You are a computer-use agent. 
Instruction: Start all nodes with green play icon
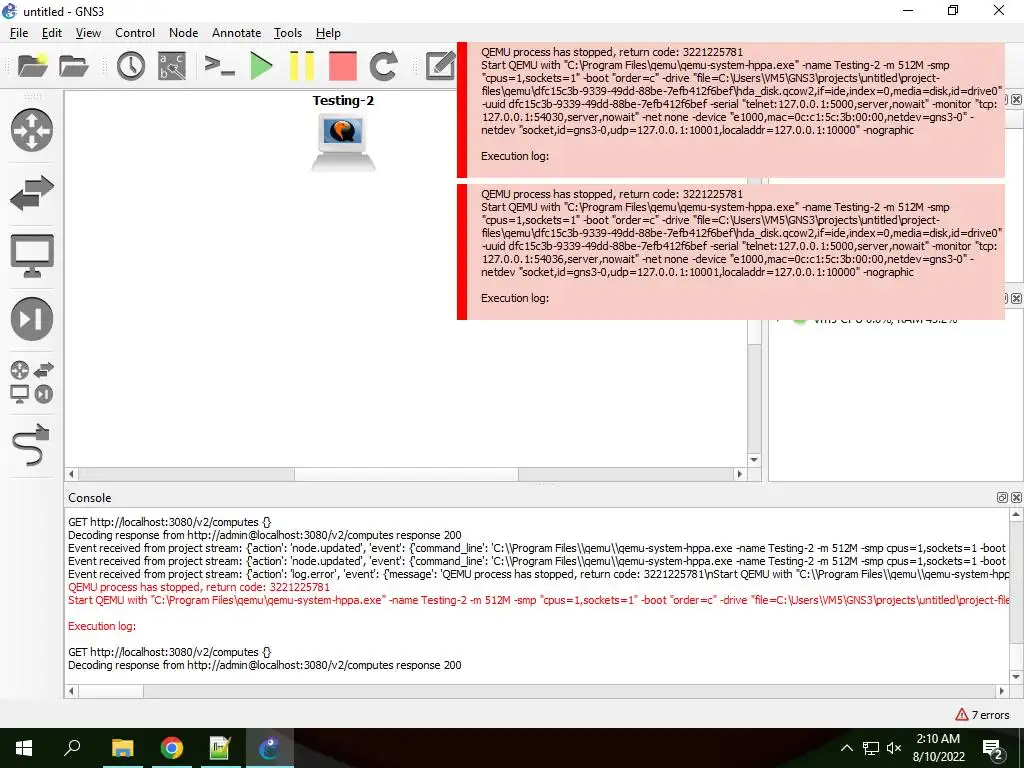point(261,66)
